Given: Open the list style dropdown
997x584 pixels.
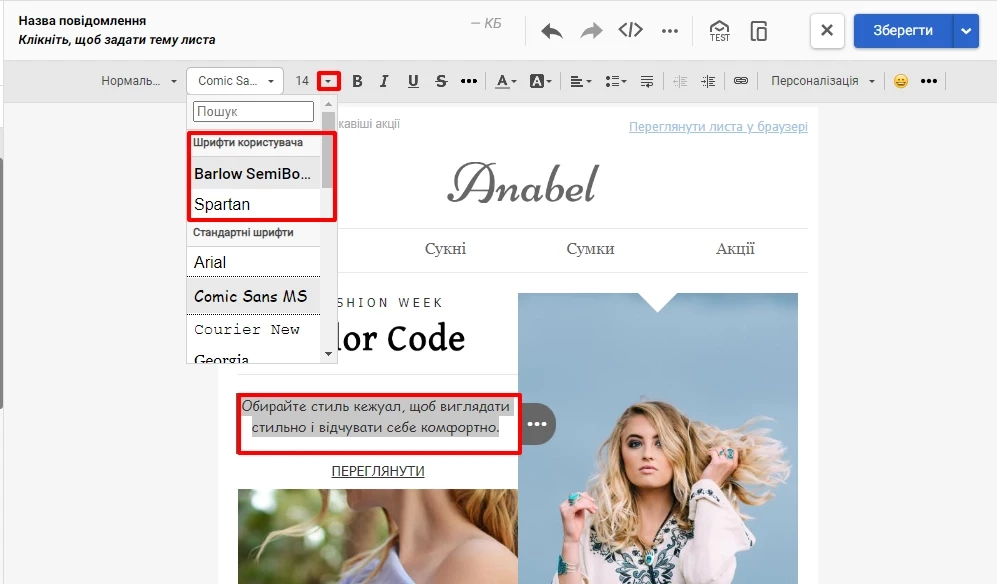Looking at the screenshot, I should coord(615,81).
